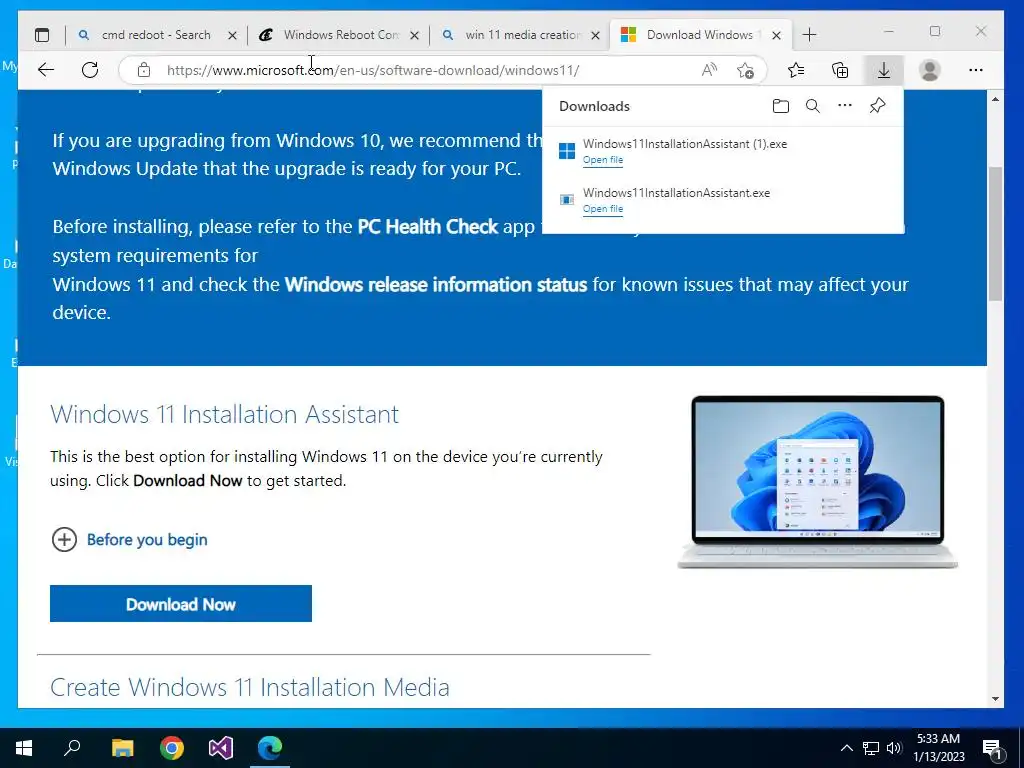Launch Google Chrome from the taskbar

[x=172, y=748]
